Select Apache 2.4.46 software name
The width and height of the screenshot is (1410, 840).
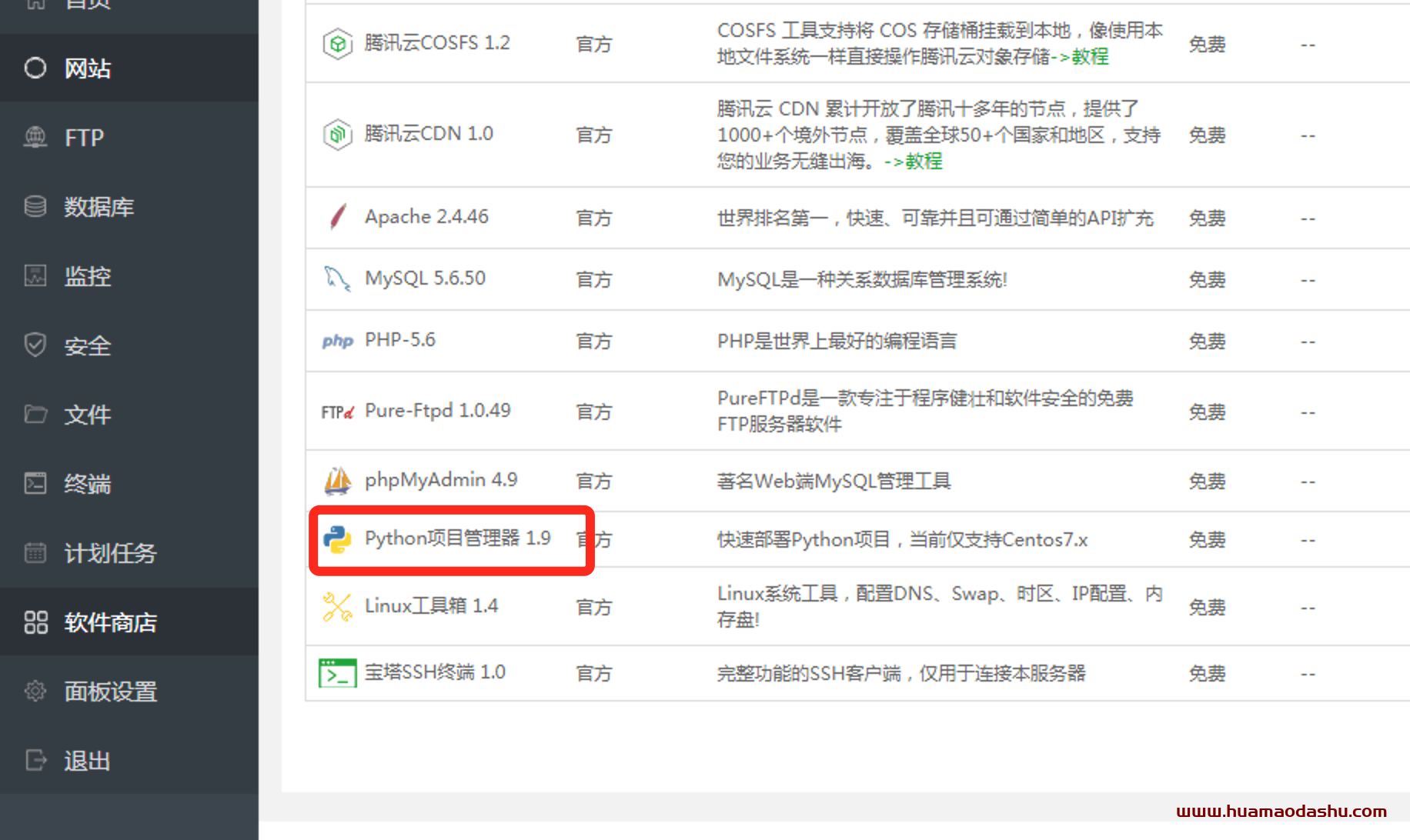[x=426, y=216]
